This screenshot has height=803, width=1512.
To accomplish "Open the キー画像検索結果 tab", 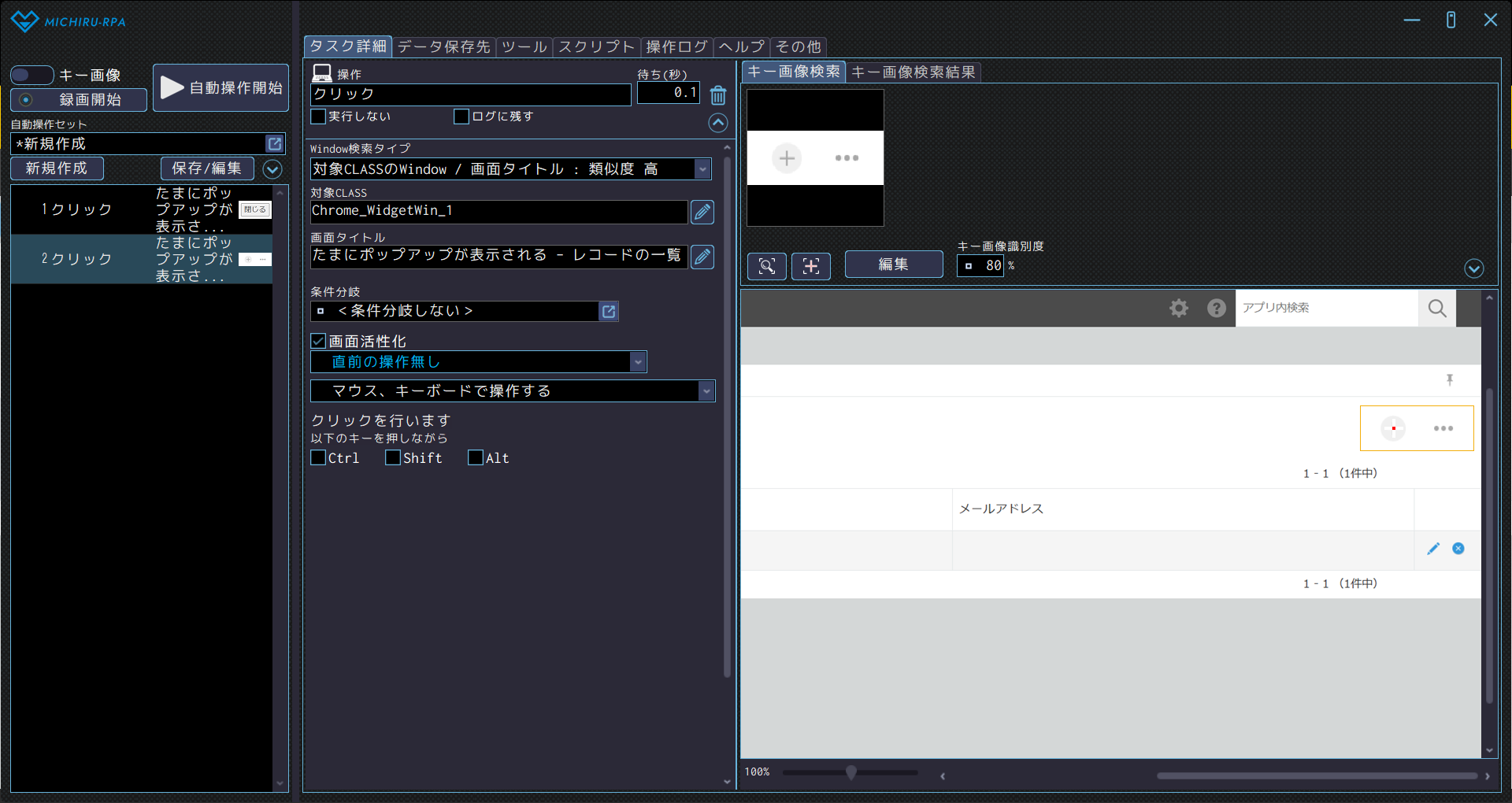I will pos(913,72).
